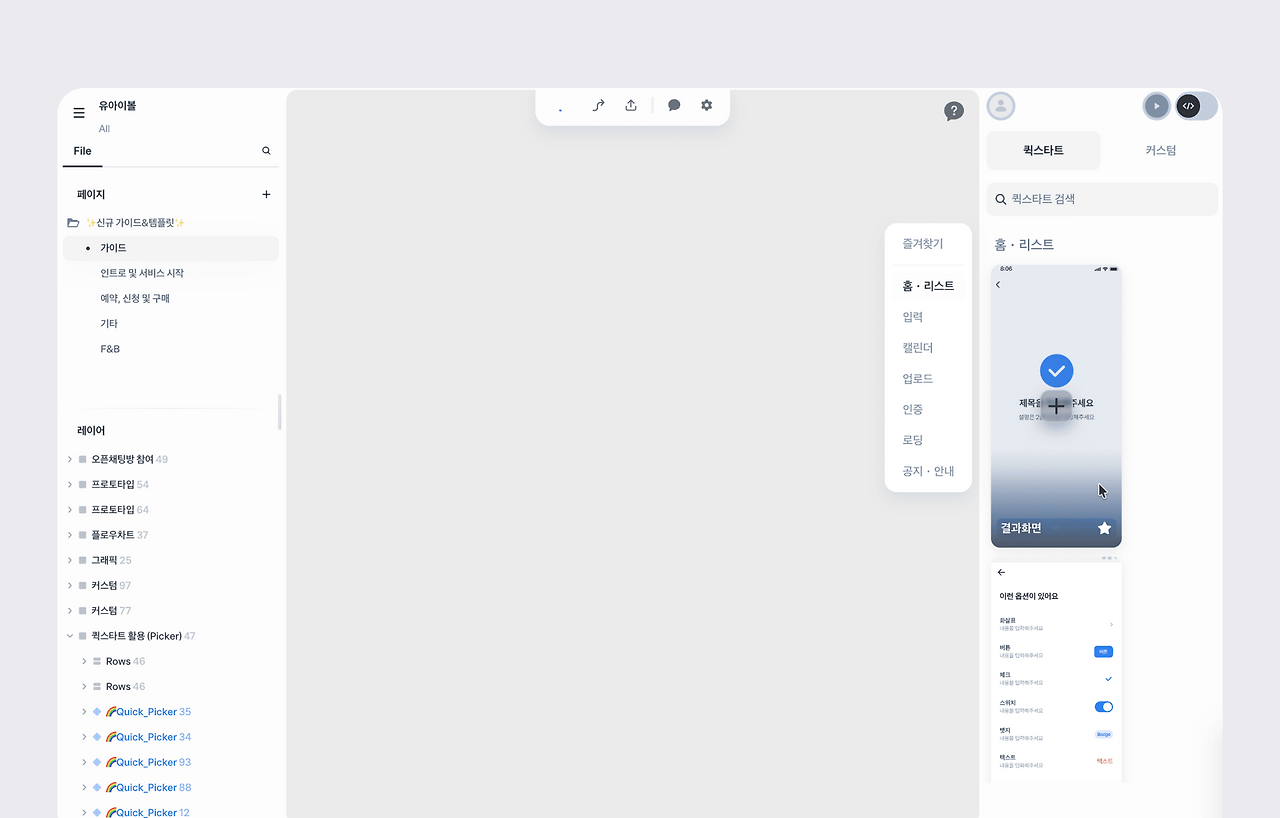Toggle the play/code mode switch

[x=1181, y=105]
